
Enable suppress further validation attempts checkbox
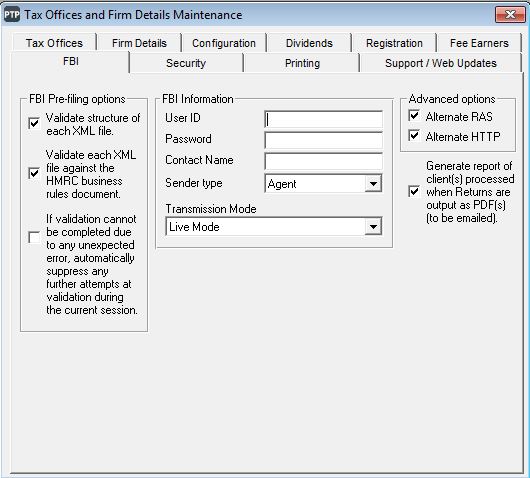(34, 237)
